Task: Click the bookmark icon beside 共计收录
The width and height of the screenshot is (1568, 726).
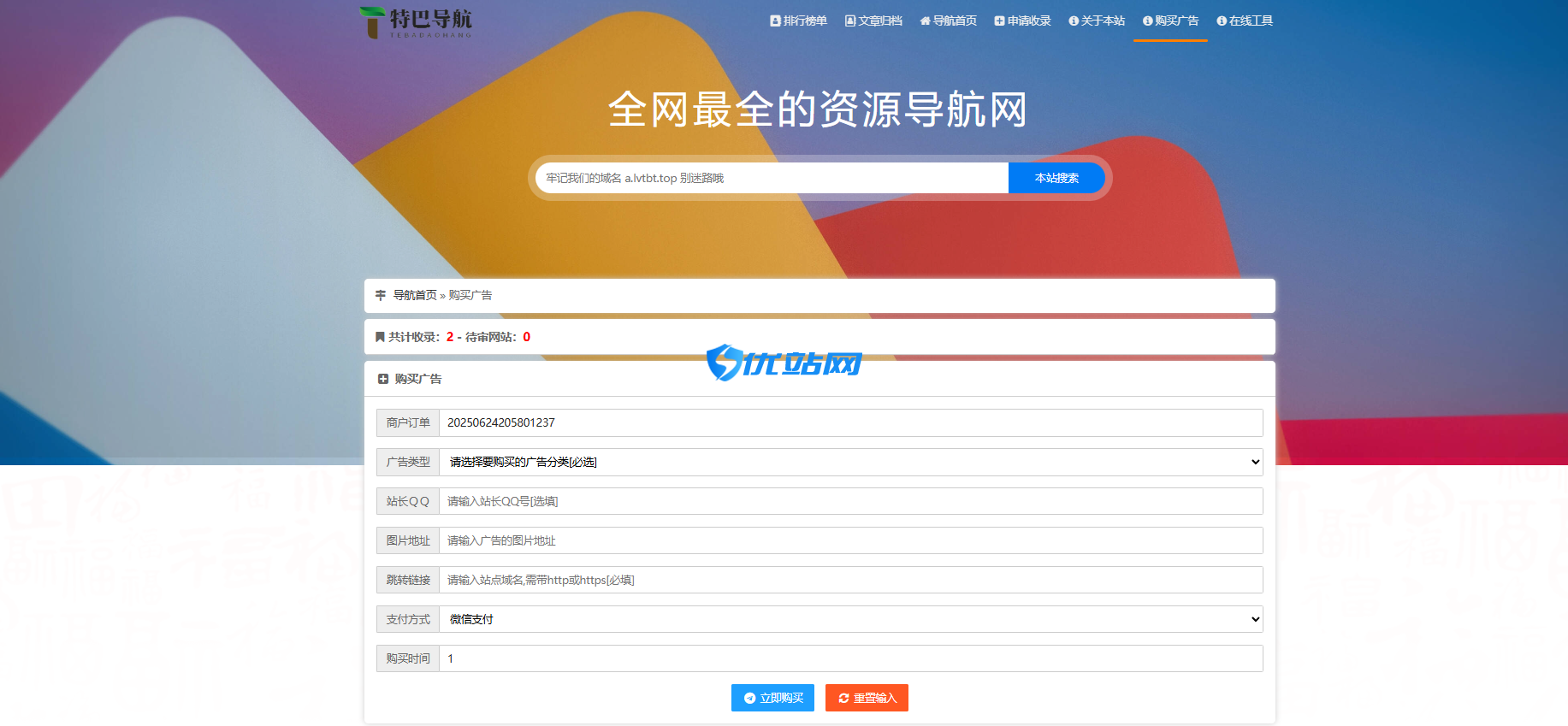Action: (x=380, y=337)
